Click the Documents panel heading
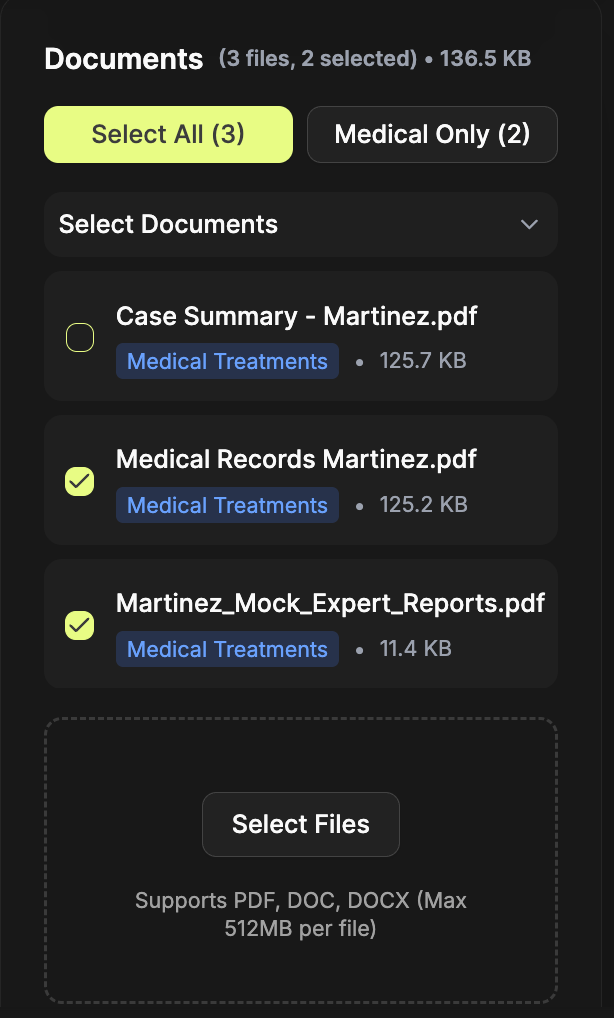 pyautogui.click(x=123, y=59)
